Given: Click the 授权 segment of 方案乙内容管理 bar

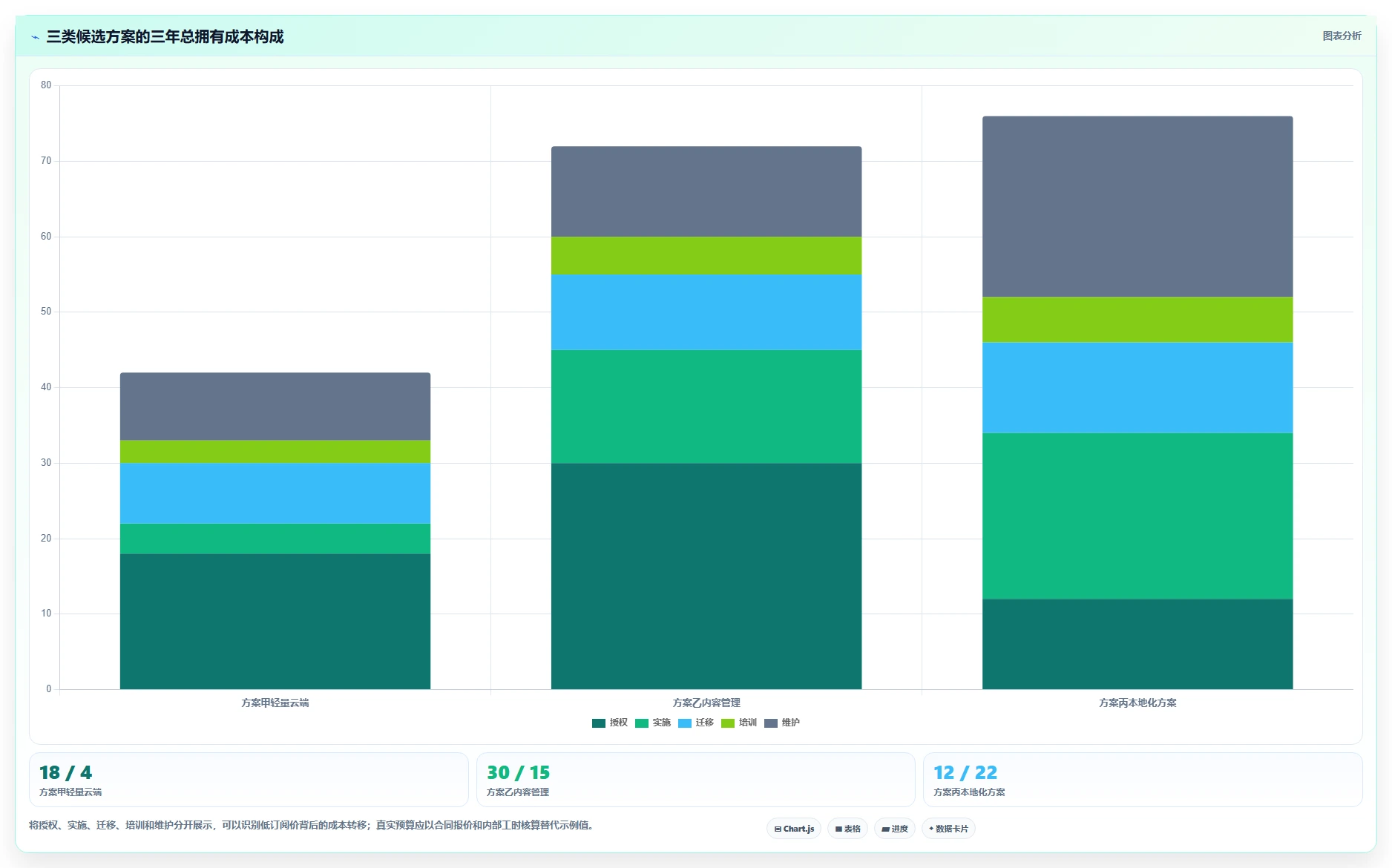Looking at the screenshot, I should [x=706, y=576].
